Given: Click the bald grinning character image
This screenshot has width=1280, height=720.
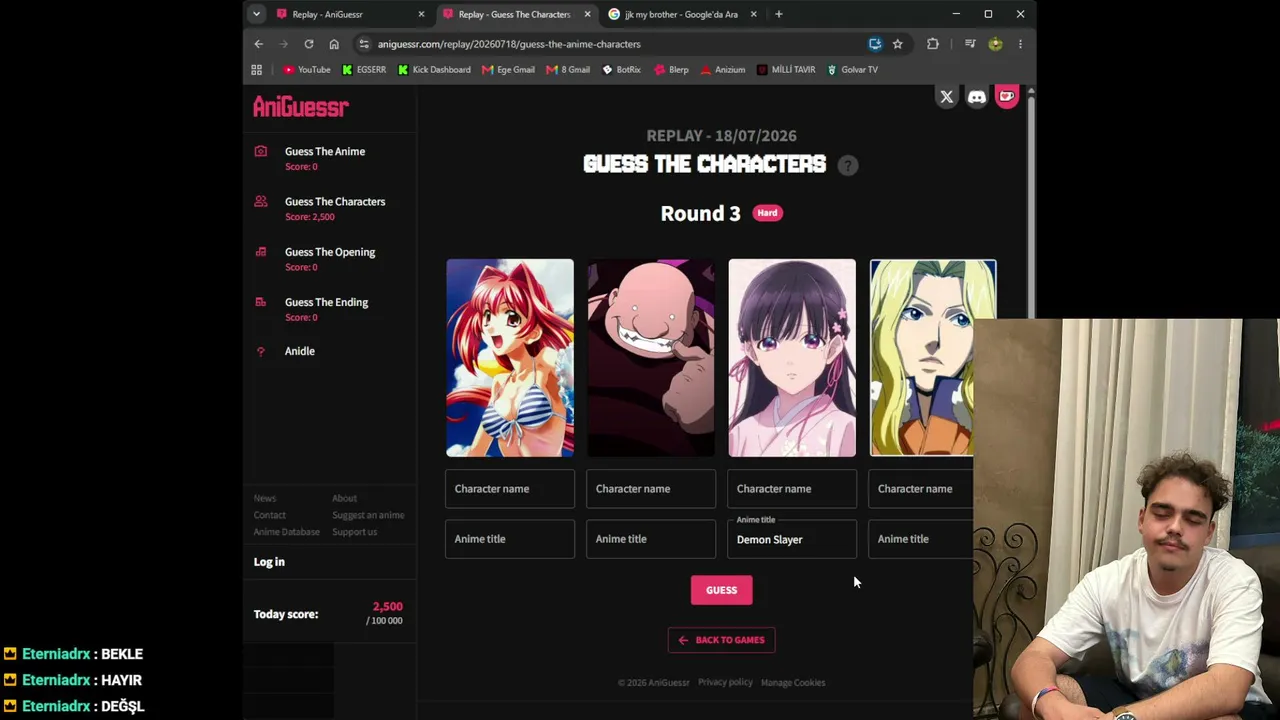Looking at the screenshot, I should 651,358.
